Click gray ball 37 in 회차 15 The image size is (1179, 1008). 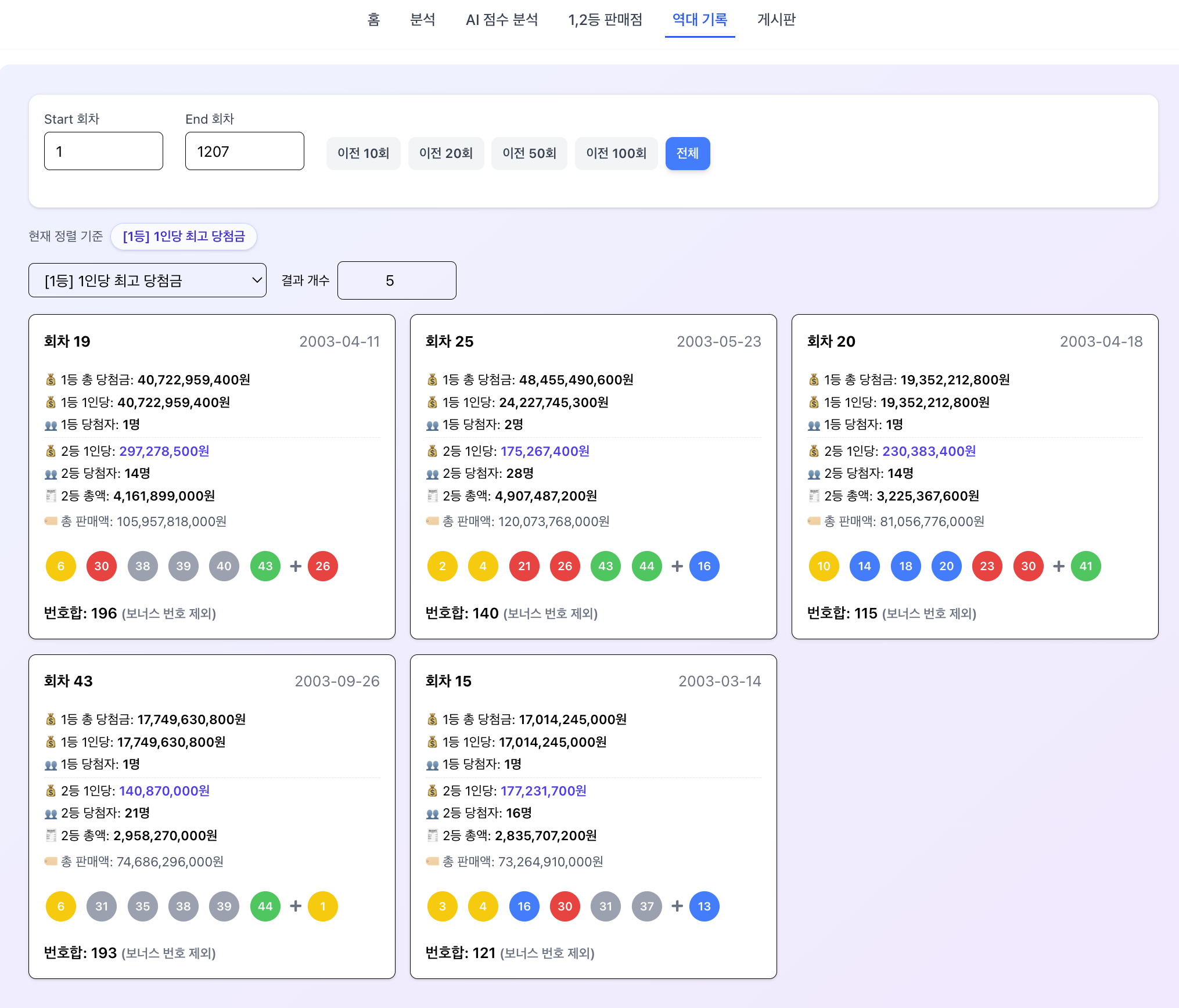[647, 906]
